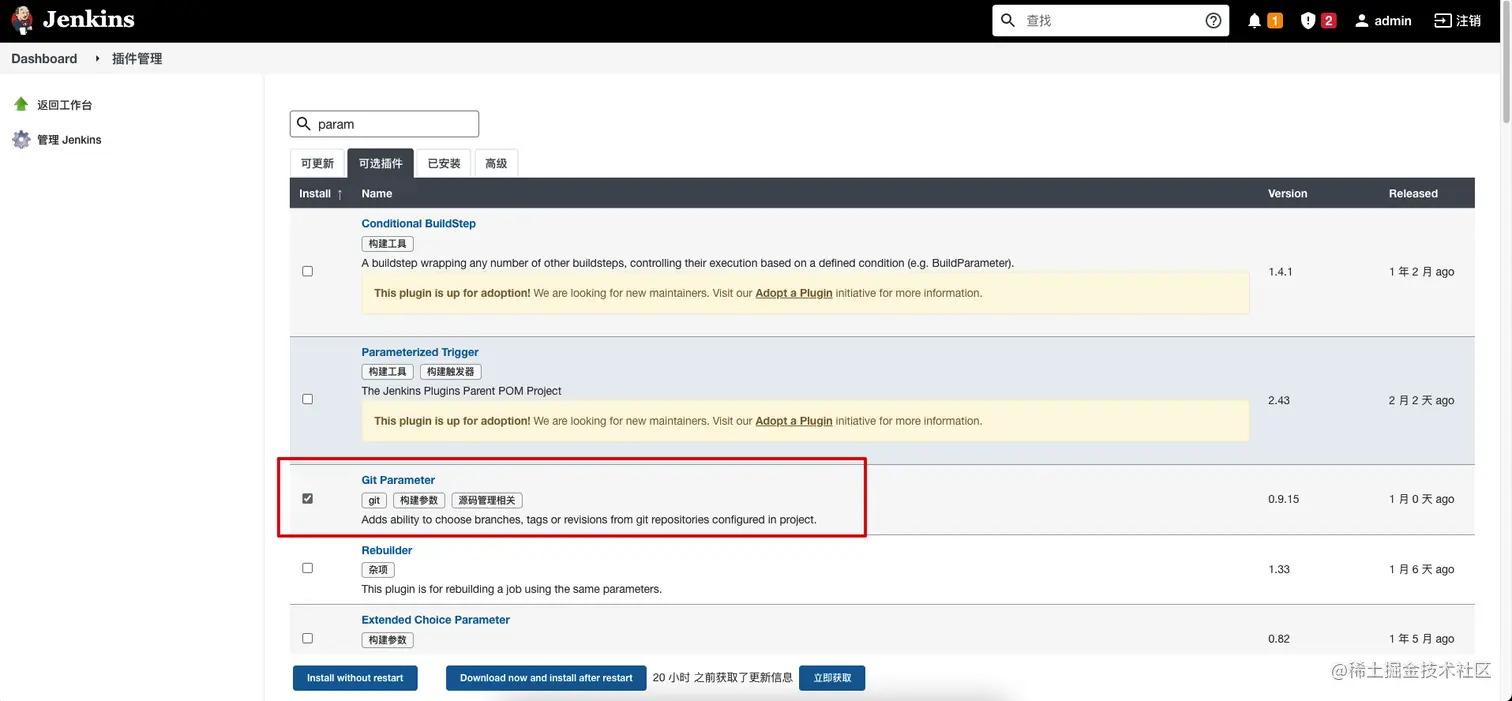Viewport: 1512px width, 701px height.
Task: Check the Rebuilder install checkbox
Action: pyautogui.click(x=307, y=568)
